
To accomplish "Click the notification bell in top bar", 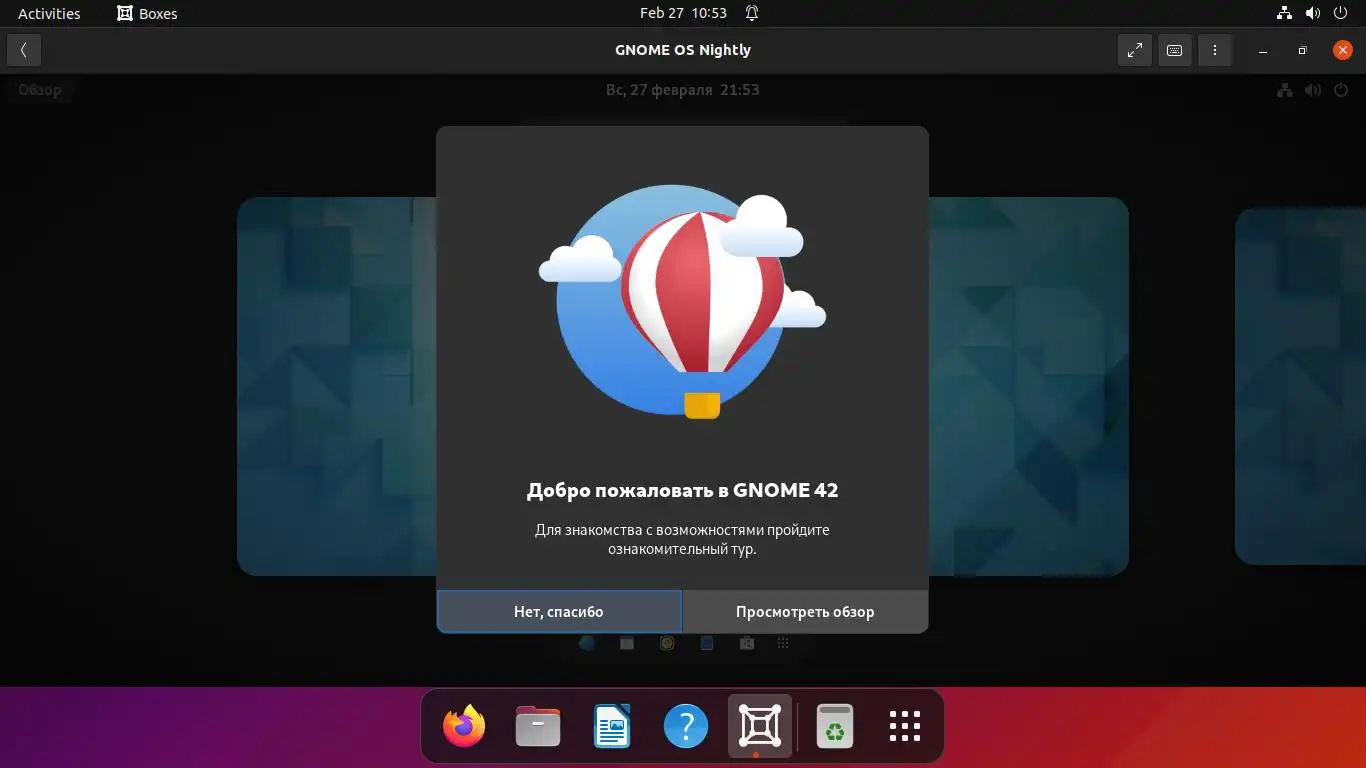I will coord(752,13).
